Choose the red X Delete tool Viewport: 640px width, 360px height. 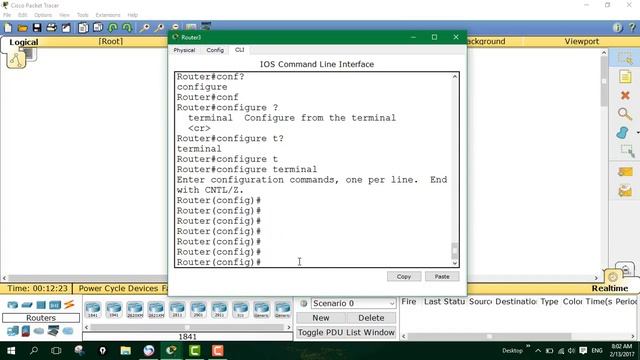[x=625, y=96]
